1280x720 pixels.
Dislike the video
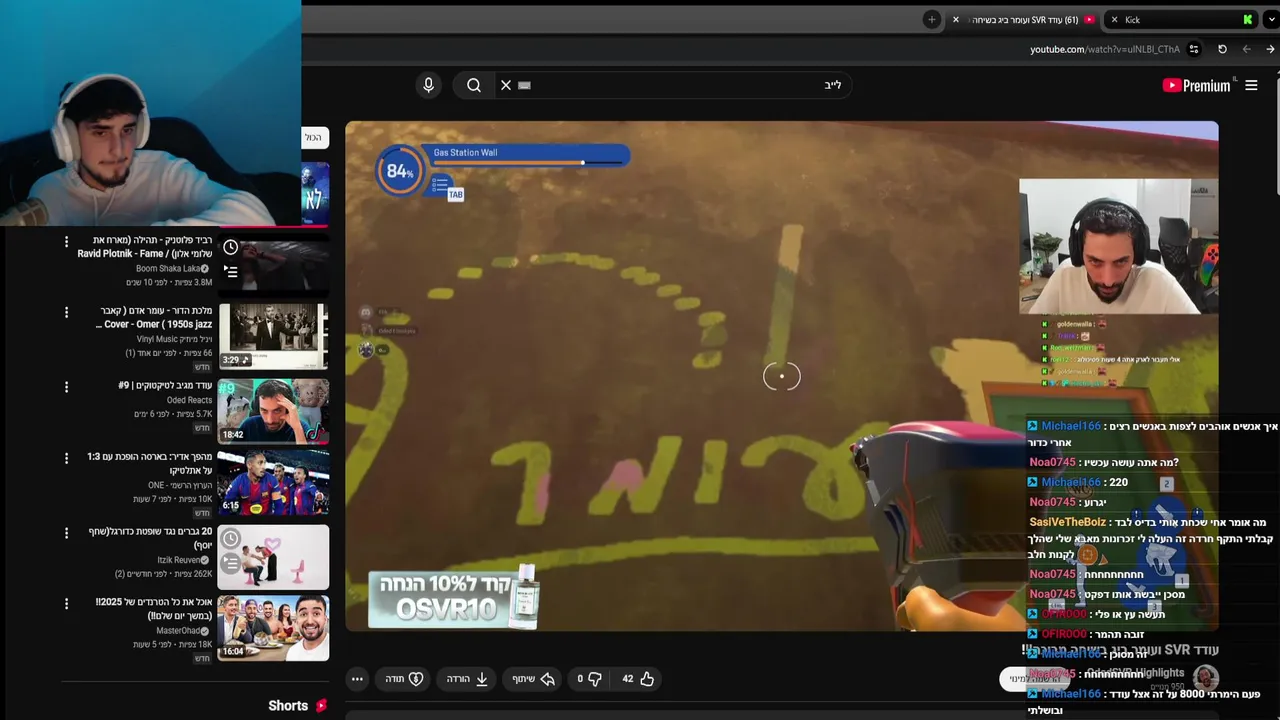589,679
